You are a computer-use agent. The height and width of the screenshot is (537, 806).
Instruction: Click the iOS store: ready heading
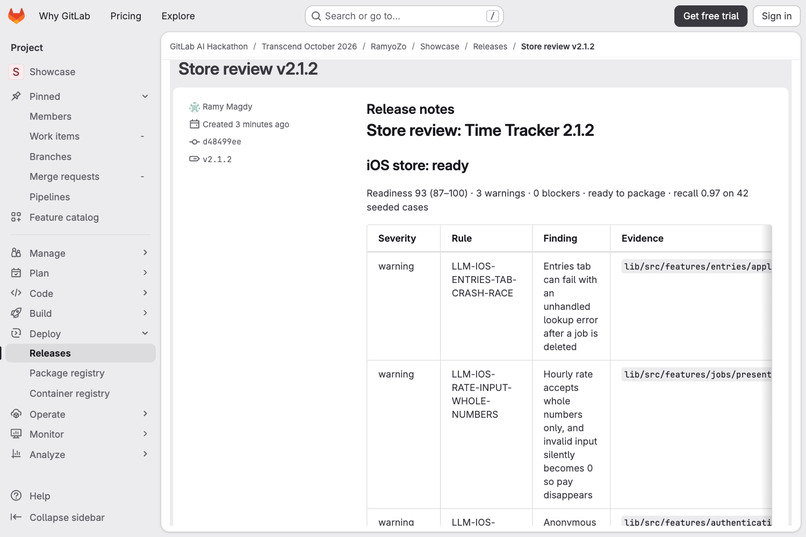coord(417,165)
